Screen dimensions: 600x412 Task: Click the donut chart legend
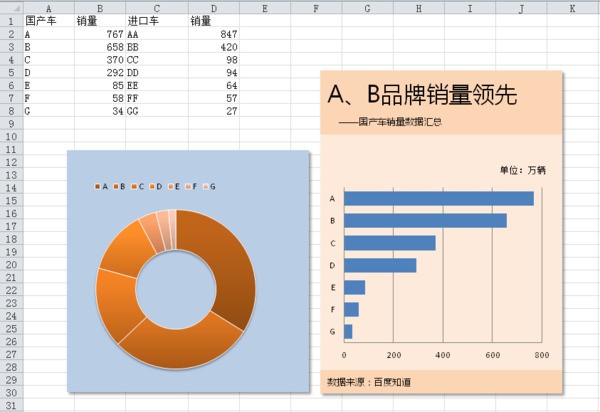pos(155,187)
